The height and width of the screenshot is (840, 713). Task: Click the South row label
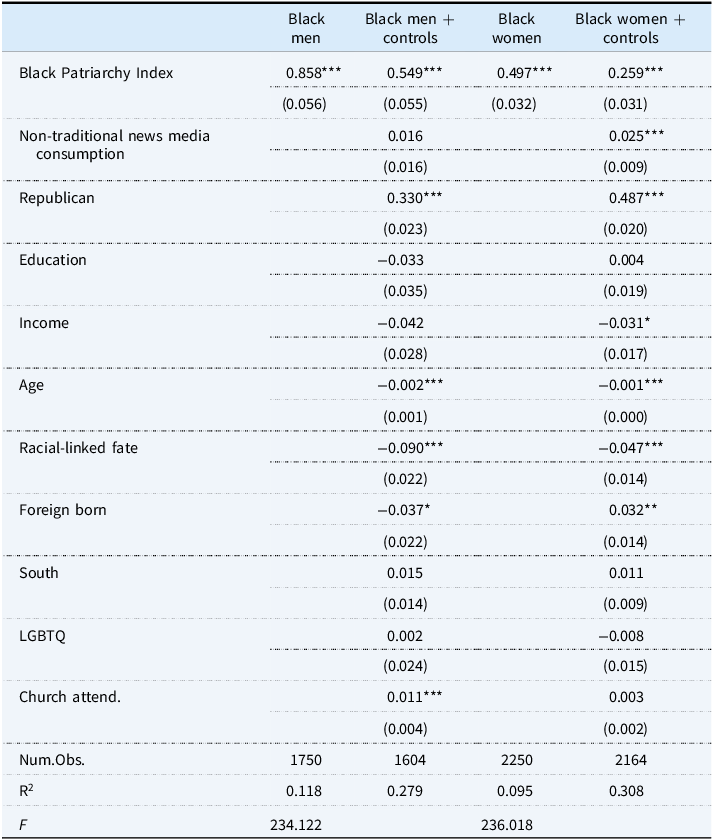pos(39,573)
